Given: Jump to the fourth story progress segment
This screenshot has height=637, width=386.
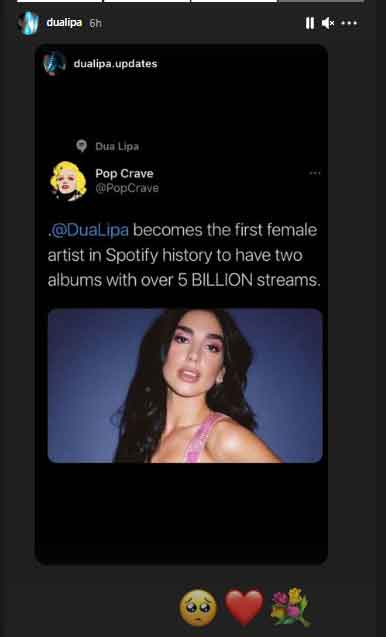Looking at the screenshot, I should tap(321, 1).
